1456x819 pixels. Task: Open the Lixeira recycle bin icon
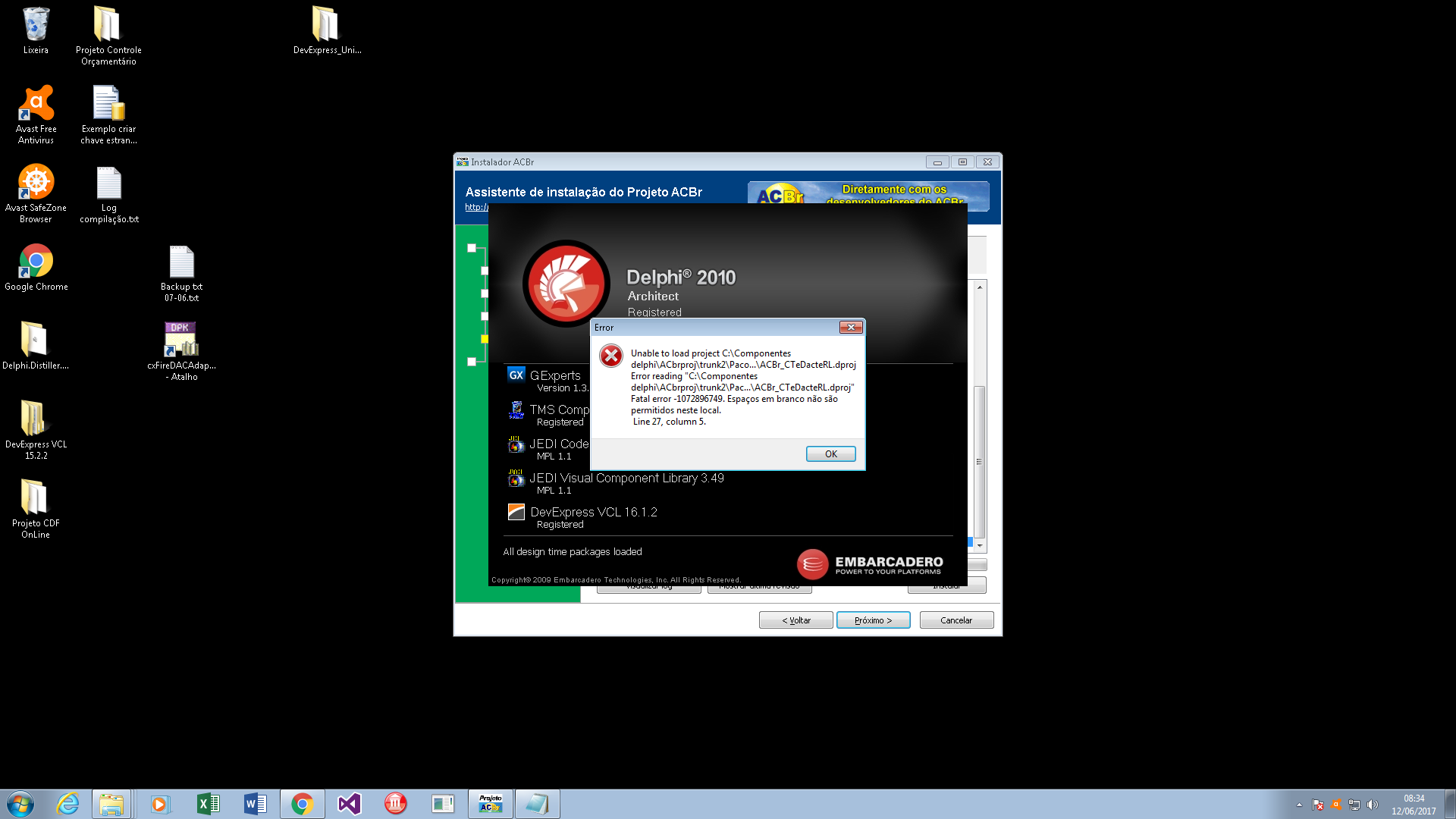[x=36, y=30]
